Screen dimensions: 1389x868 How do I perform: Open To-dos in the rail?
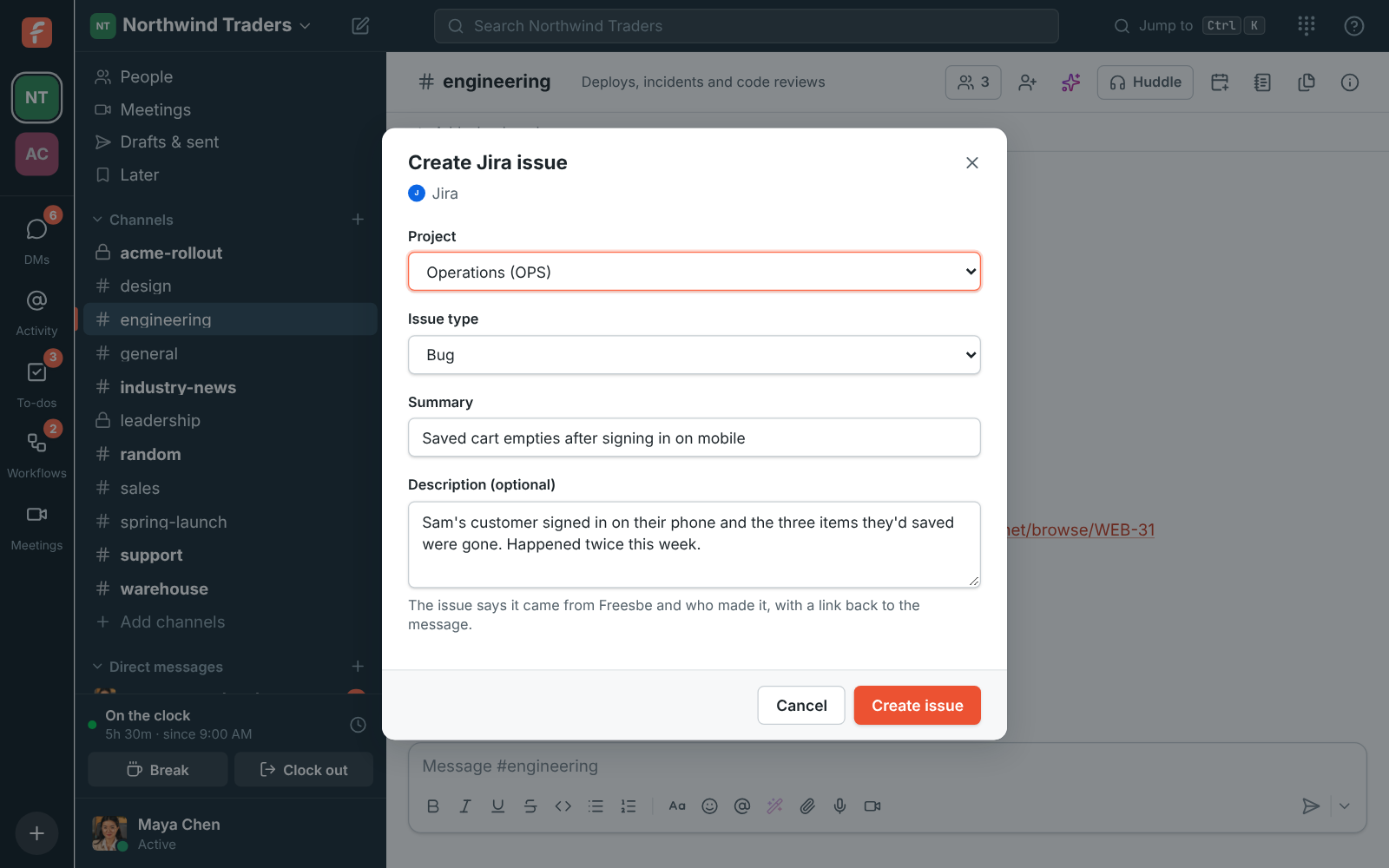tap(36, 383)
